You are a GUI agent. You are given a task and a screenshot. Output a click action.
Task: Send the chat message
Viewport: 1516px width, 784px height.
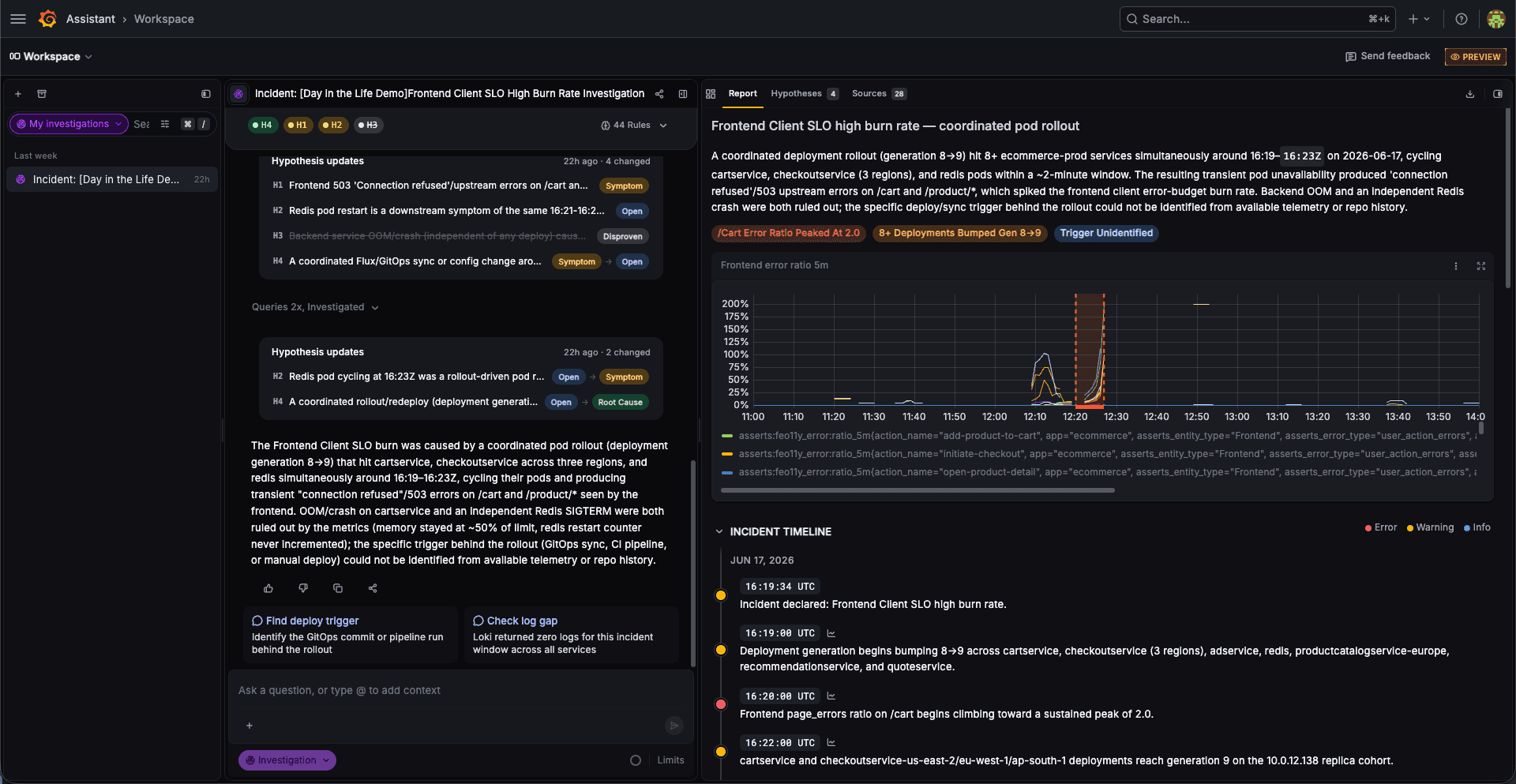pos(674,726)
